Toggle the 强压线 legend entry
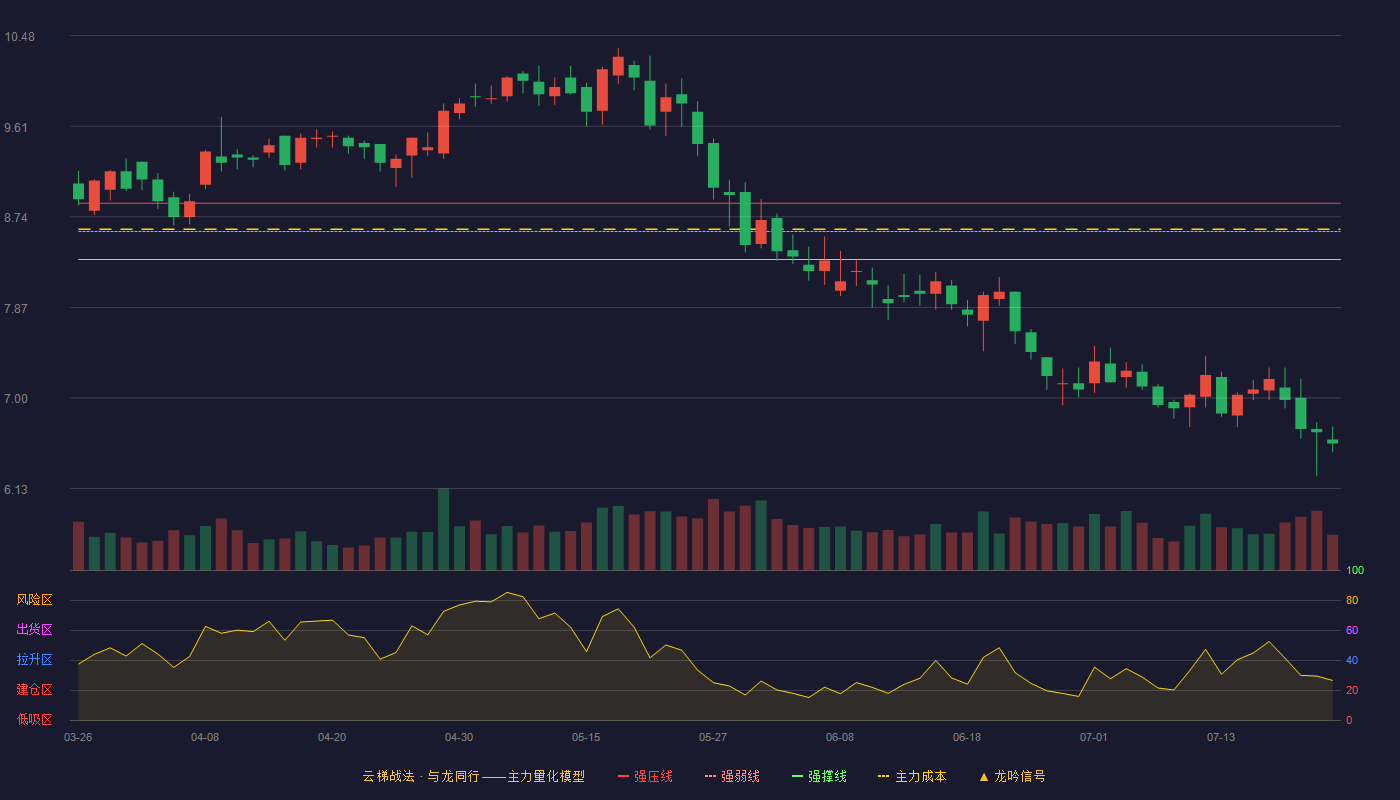 tap(645, 776)
